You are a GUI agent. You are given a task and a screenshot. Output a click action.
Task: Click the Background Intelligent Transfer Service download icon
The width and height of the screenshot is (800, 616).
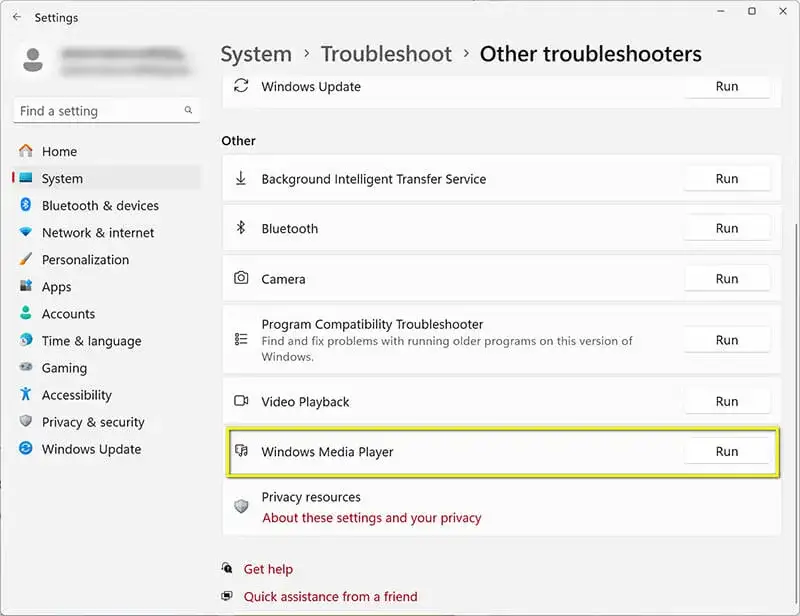(240, 179)
